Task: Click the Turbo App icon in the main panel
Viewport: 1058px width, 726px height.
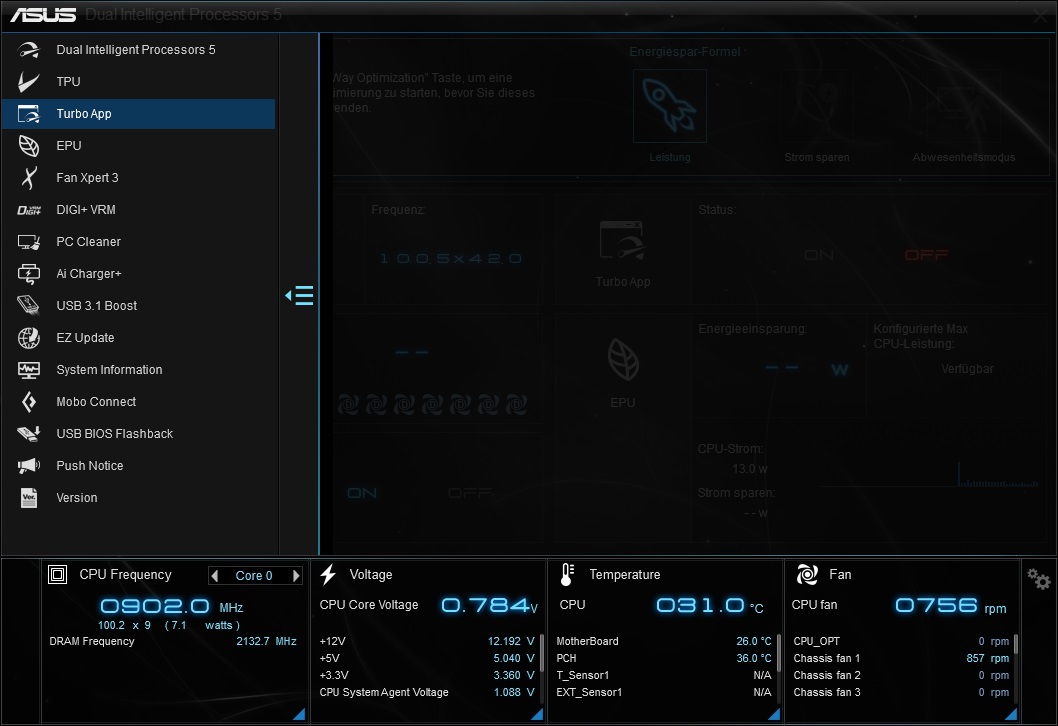Action: (x=622, y=241)
